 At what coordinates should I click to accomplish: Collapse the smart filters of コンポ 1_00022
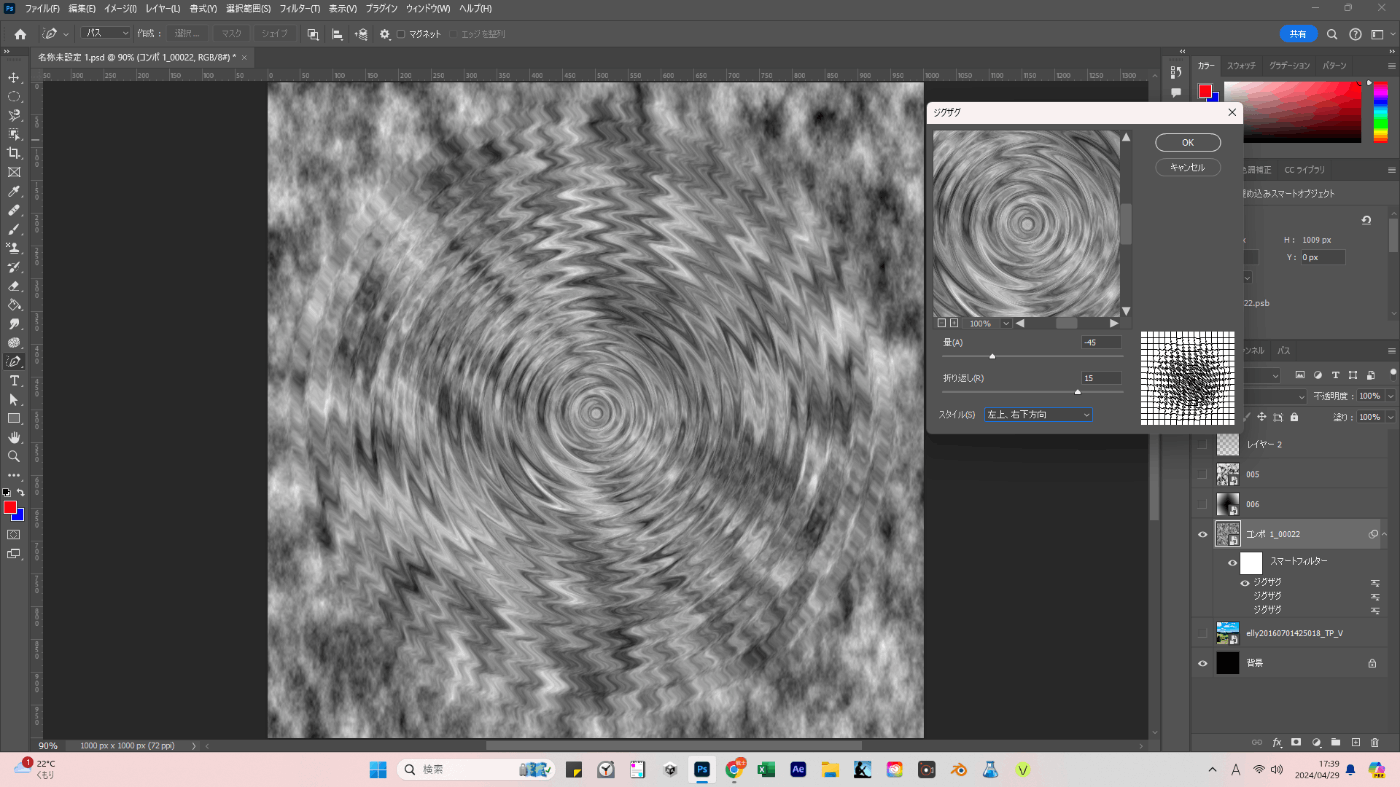(x=1385, y=535)
